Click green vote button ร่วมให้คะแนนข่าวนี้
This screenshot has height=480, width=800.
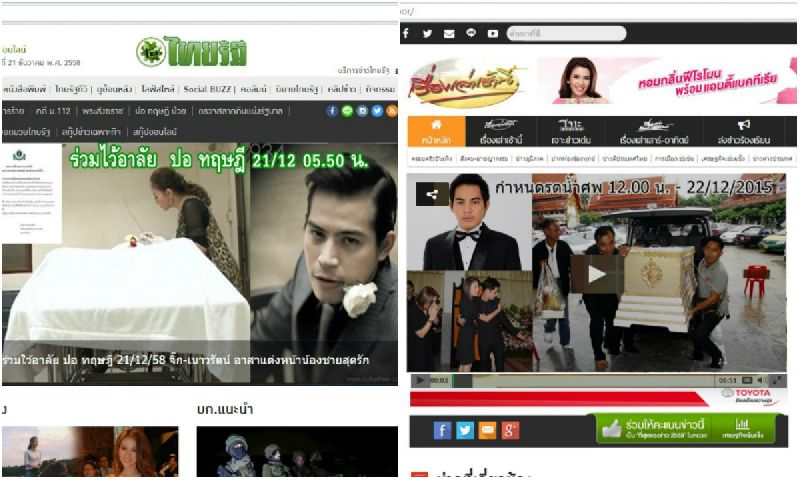pos(655,428)
